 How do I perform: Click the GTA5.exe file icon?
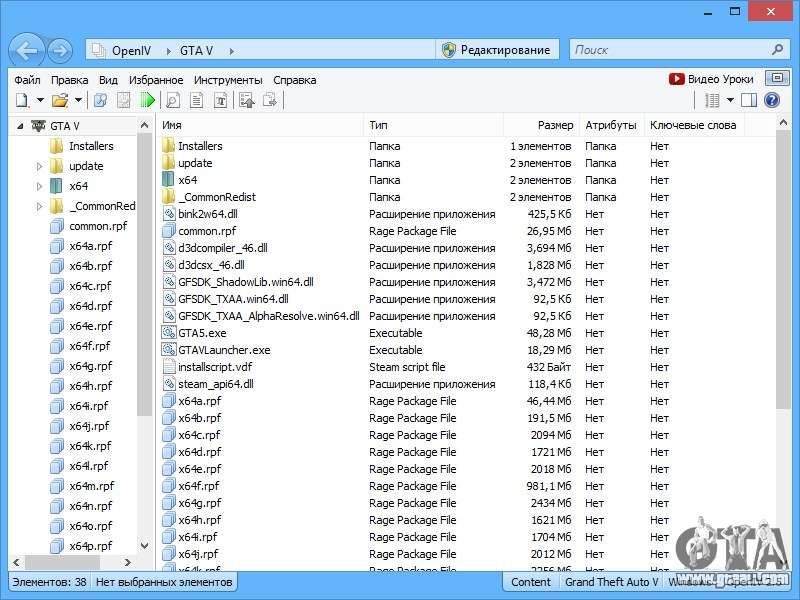tap(168, 333)
